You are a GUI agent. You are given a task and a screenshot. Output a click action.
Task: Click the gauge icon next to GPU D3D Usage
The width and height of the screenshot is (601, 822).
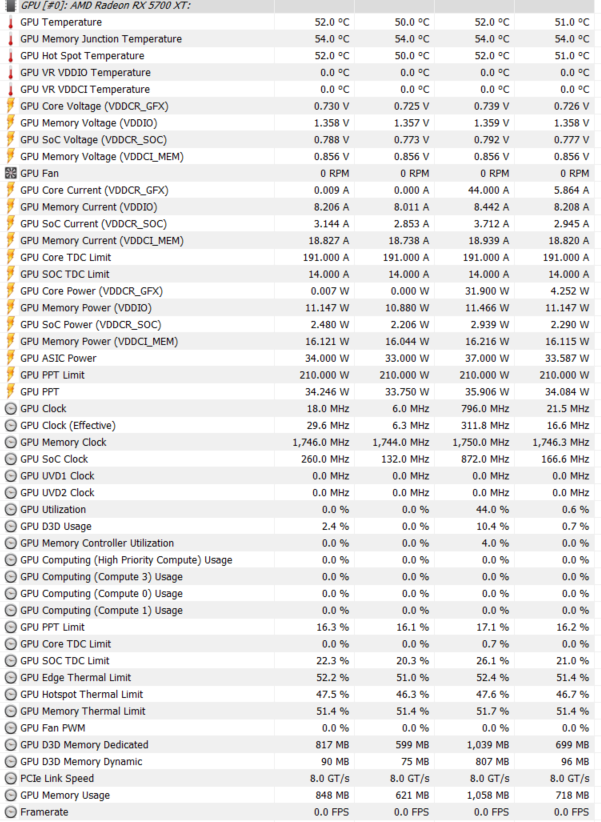pyautogui.click(x=10, y=526)
